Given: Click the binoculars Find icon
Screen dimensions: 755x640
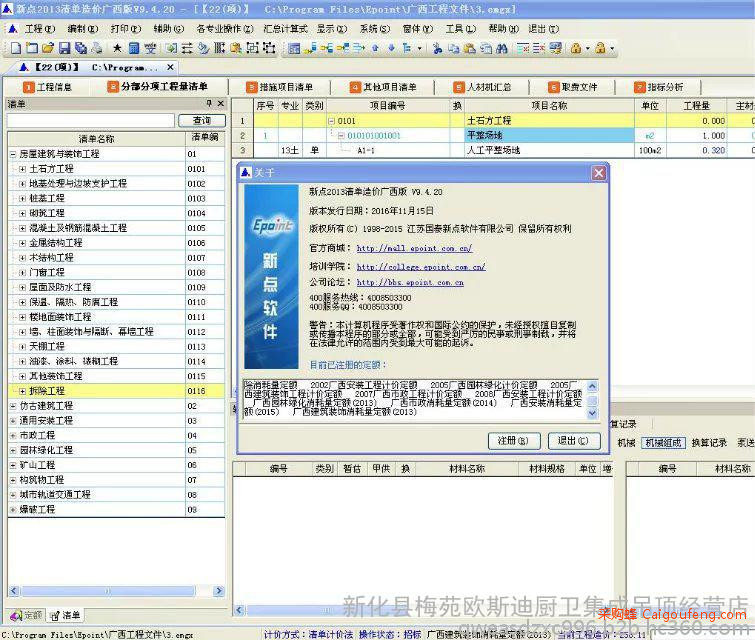Looking at the screenshot, I should (x=502, y=48).
